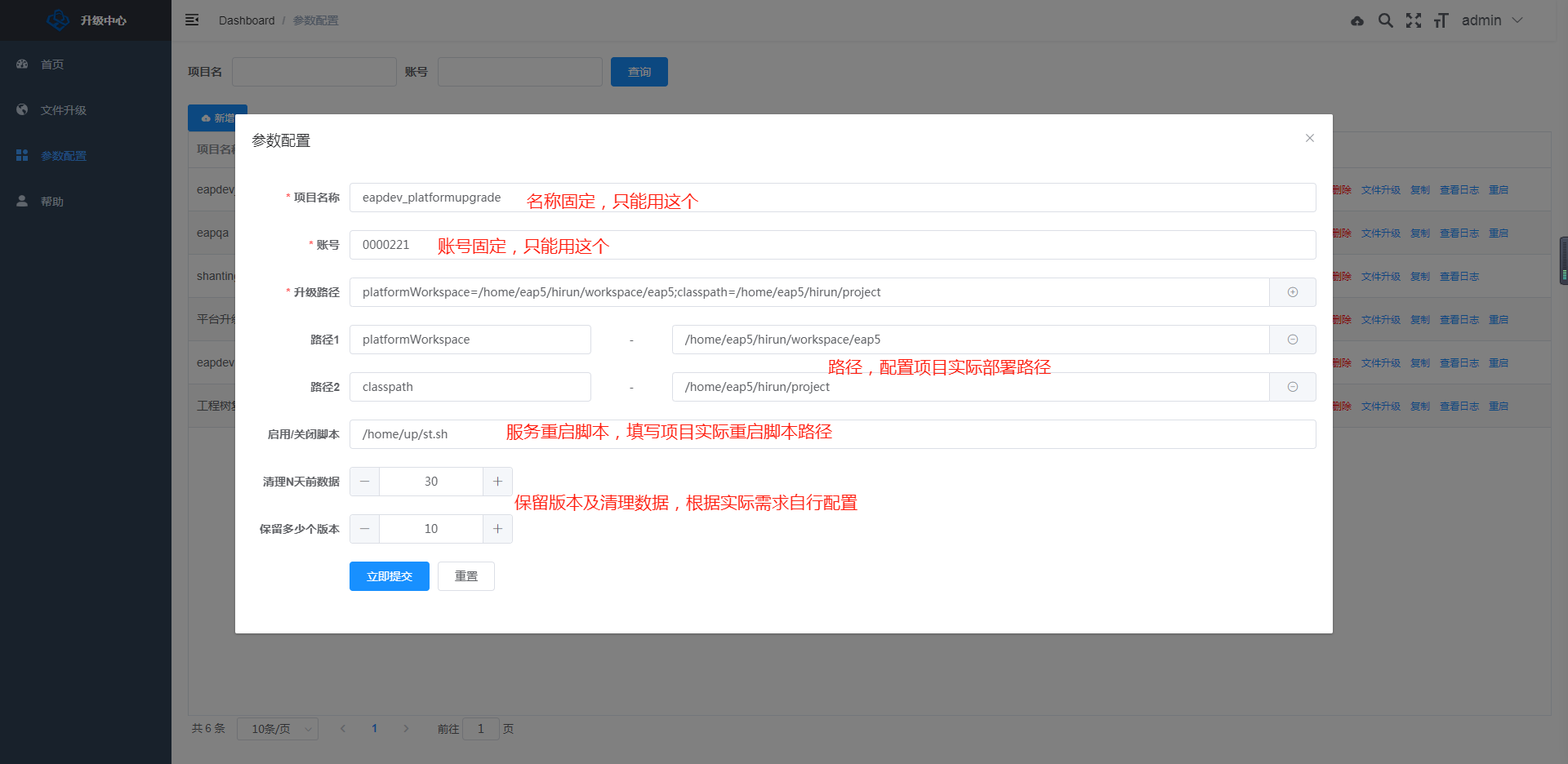Remove path 1 with minus icon
1568x764 pixels.
(1292, 340)
